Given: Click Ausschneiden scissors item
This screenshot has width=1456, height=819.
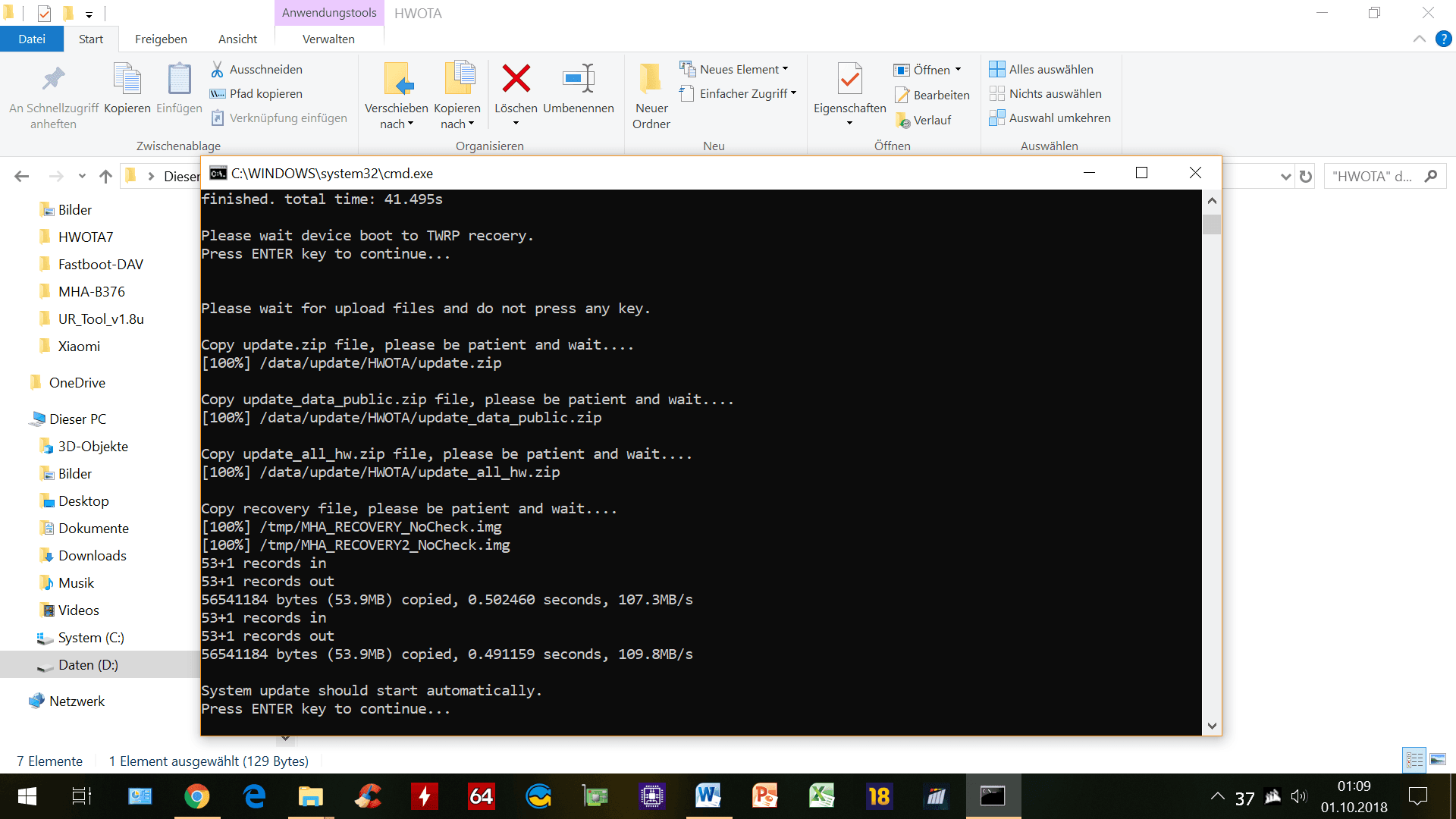Looking at the screenshot, I should point(256,69).
